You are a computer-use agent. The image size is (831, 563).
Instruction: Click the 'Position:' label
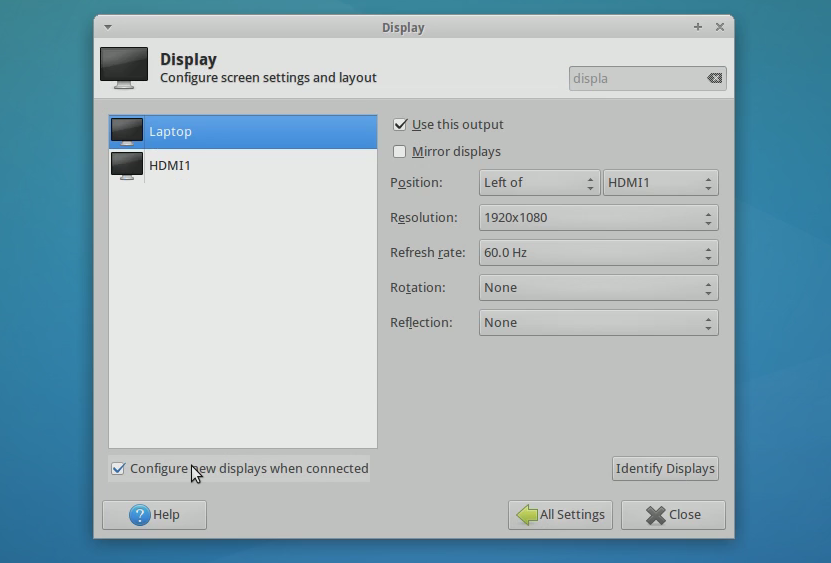(x=416, y=182)
